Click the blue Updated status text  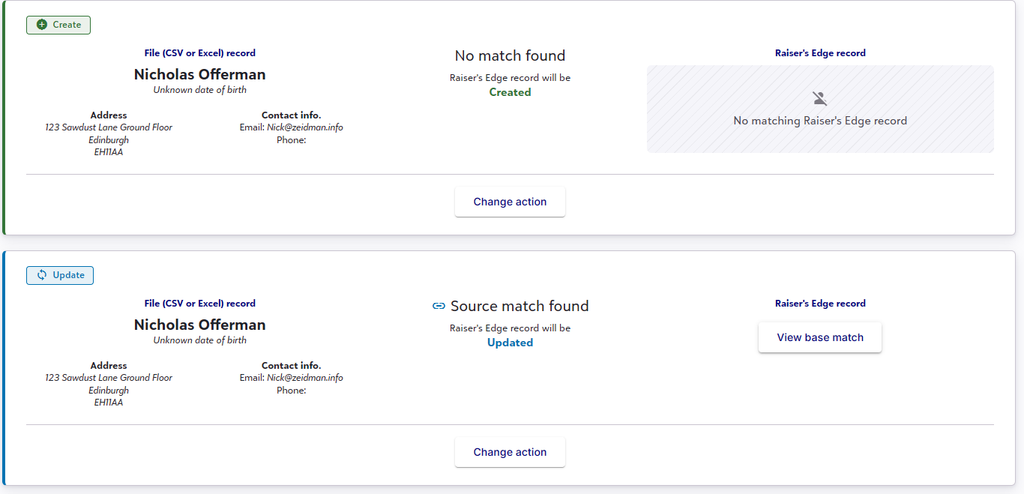pyautogui.click(x=510, y=342)
